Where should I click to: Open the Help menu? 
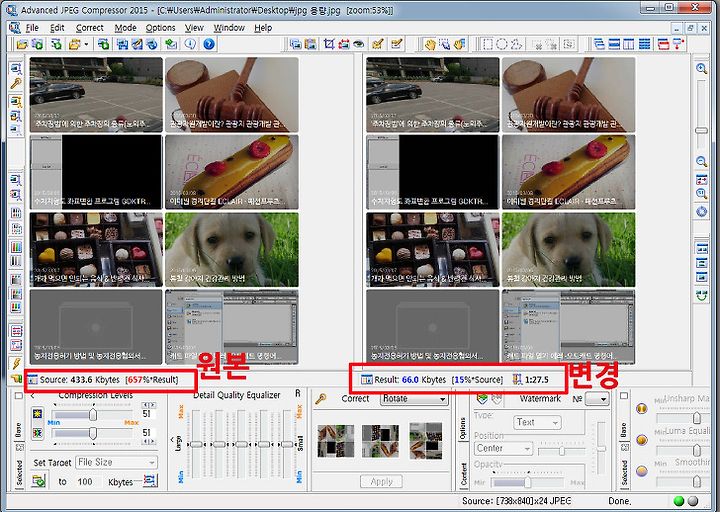[263, 28]
